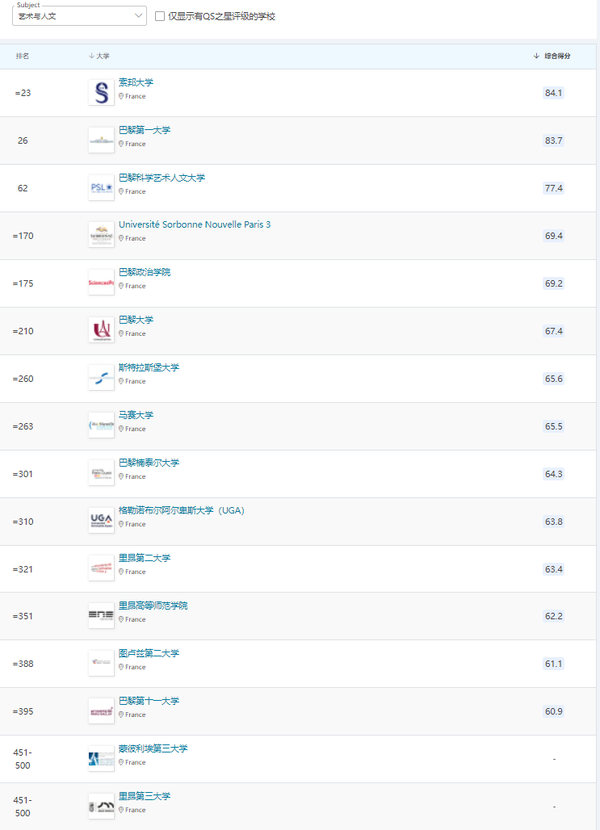Click the PSL logo icon
Viewport: 600px width, 830px height.
[x=101, y=188]
